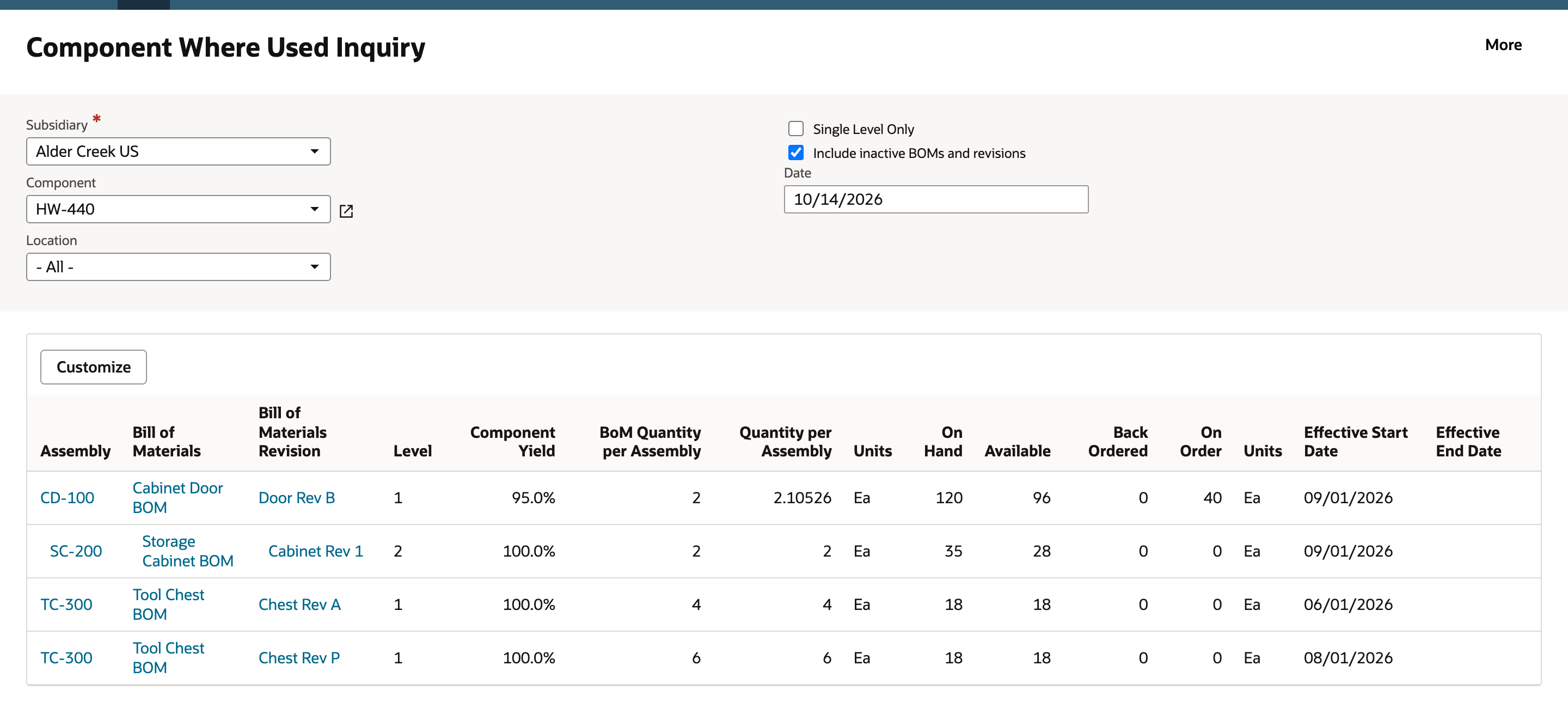
Task: Select the 2.10526 quantity per assembly value
Action: [803, 498]
